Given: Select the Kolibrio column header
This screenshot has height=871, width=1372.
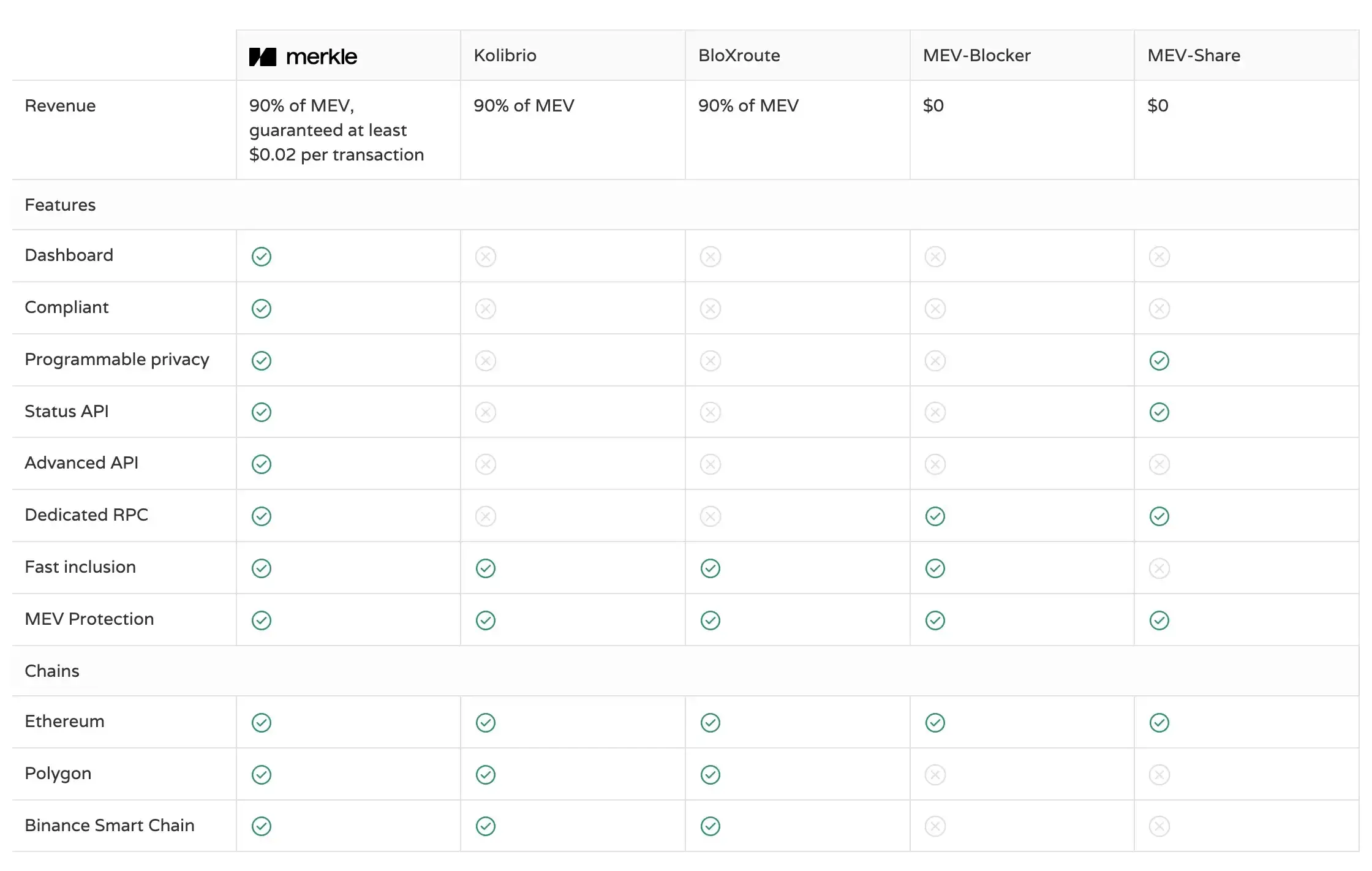Looking at the screenshot, I should click(505, 56).
